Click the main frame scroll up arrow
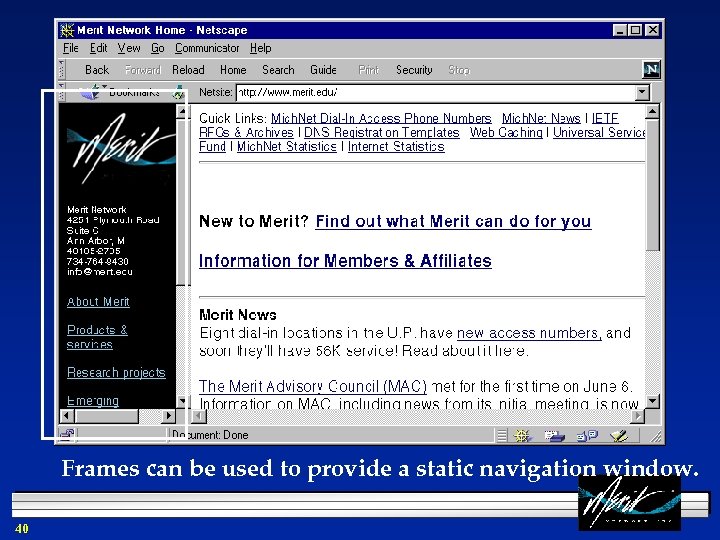The width and height of the screenshot is (720, 540). click(652, 112)
